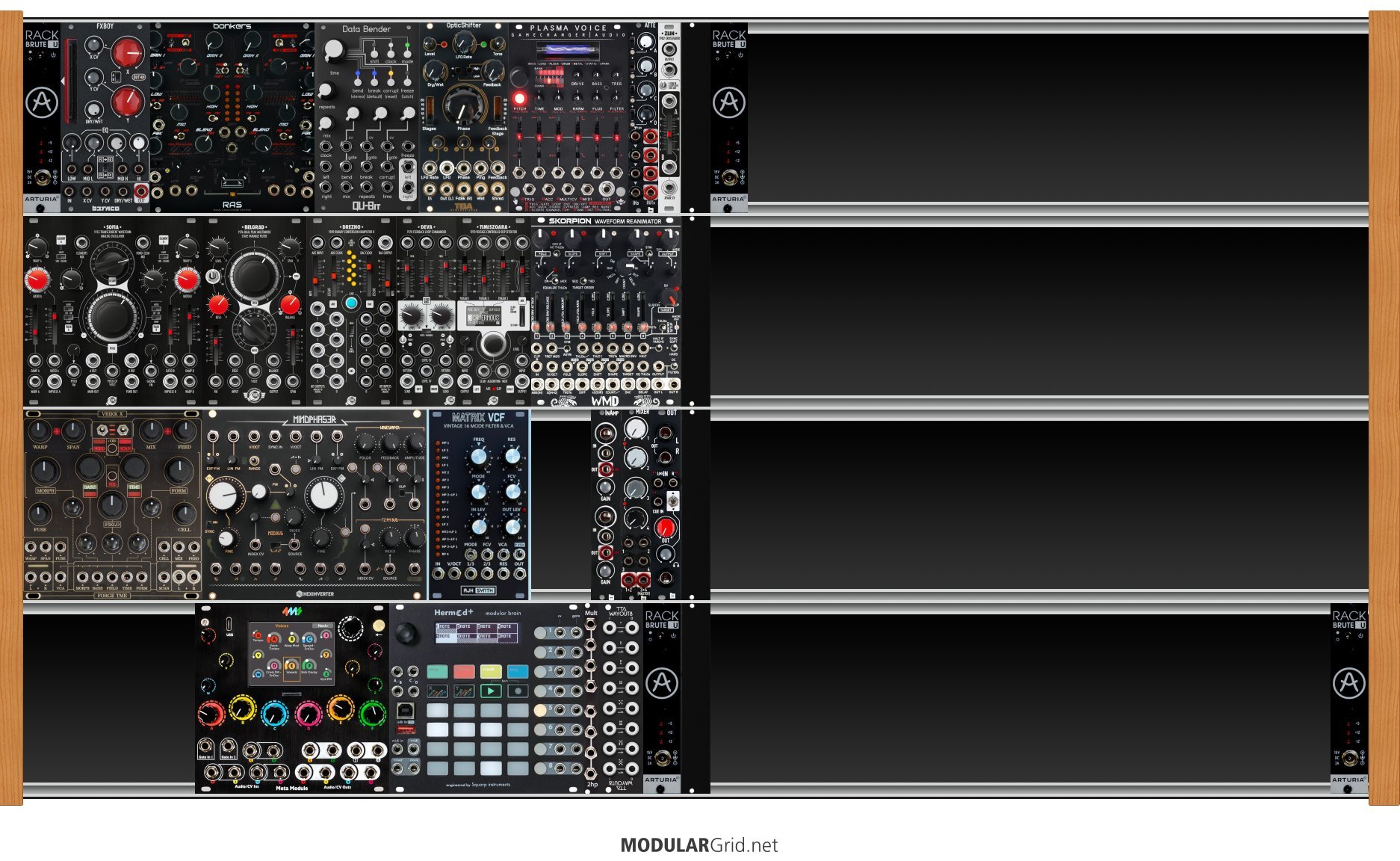Click the lit output 5 button on Hermod+
Image resolution: width=1400 pixels, height=861 pixels.
(539, 709)
